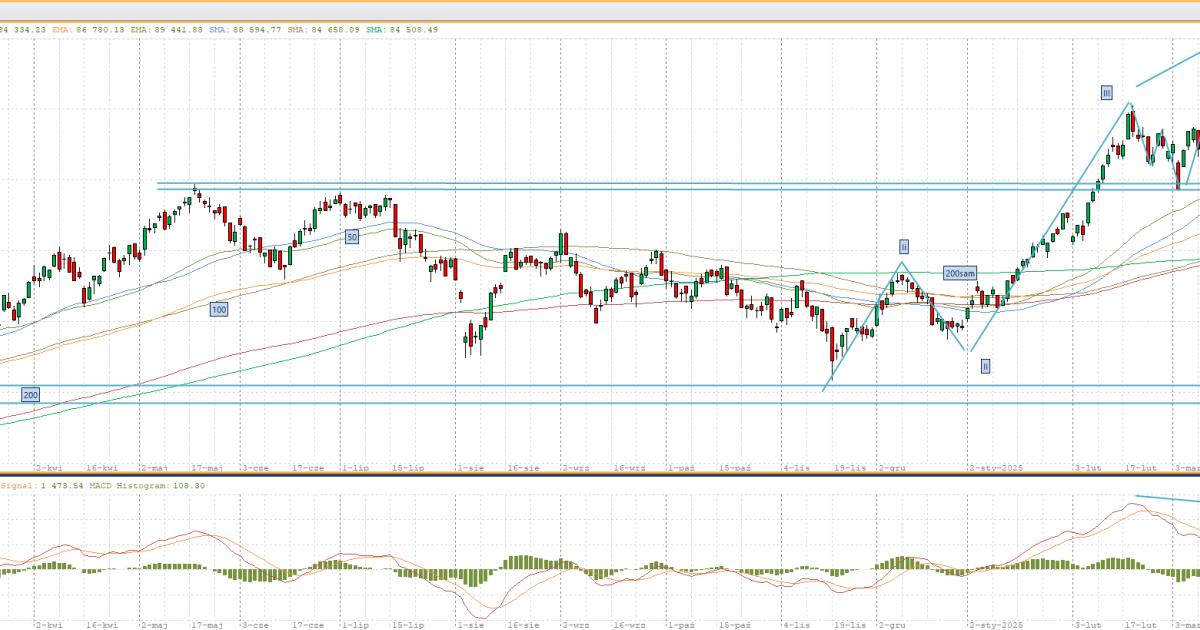Click the "17-maj" date on the upper time axis
This screenshot has height=630, width=1200.
tap(208, 467)
